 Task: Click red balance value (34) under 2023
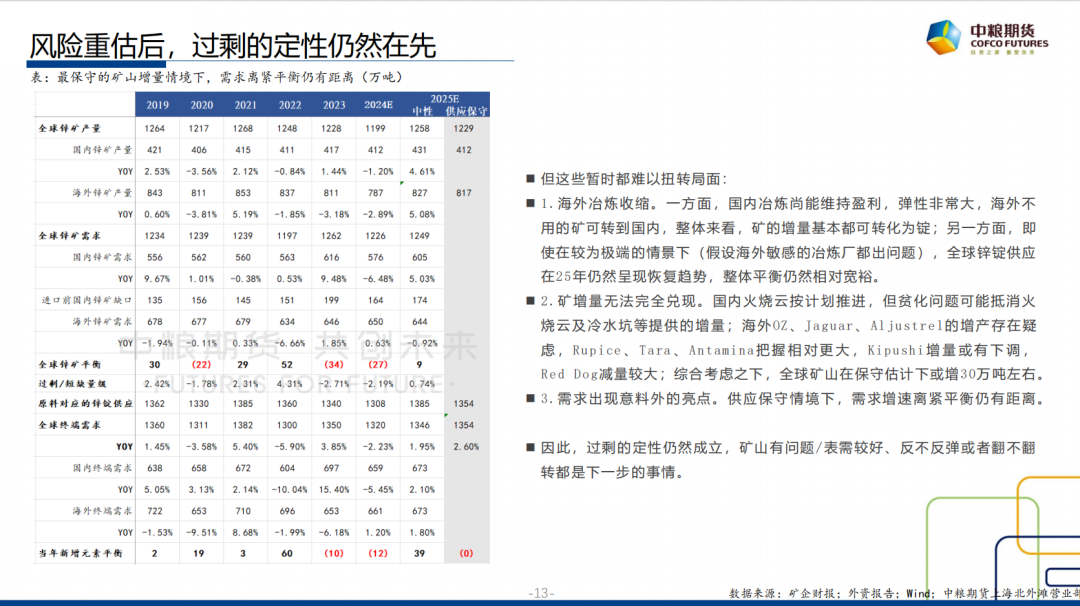tap(333, 364)
